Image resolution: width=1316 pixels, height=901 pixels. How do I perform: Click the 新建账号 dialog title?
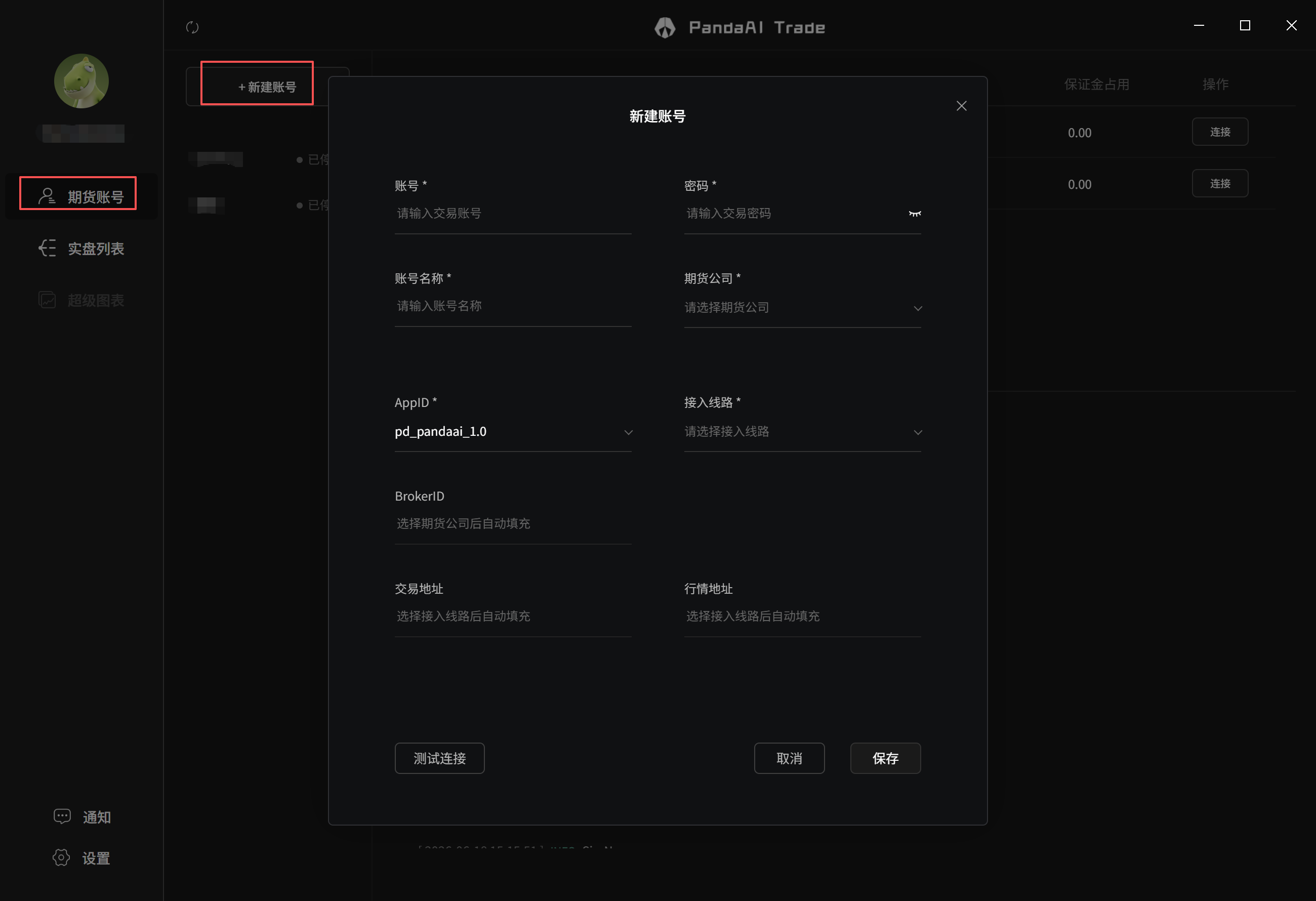657,116
